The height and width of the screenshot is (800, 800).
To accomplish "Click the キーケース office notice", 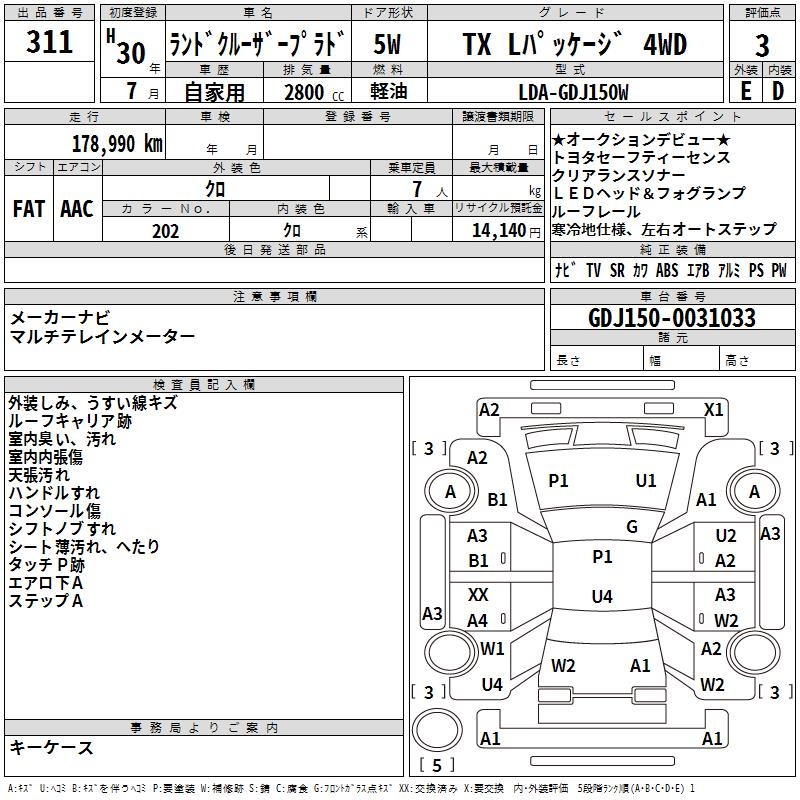I will [x=52, y=747].
